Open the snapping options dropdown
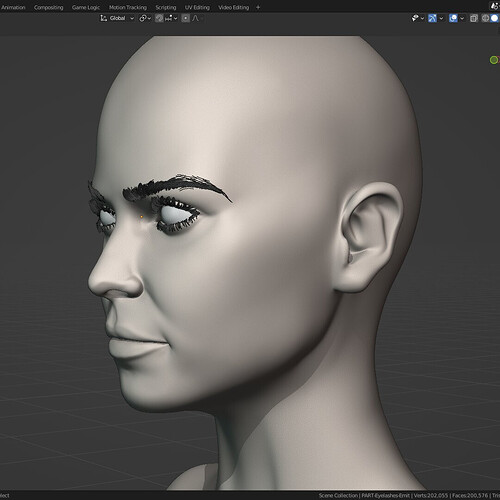Screen dimensions: 500x500 (x=171, y=18)
